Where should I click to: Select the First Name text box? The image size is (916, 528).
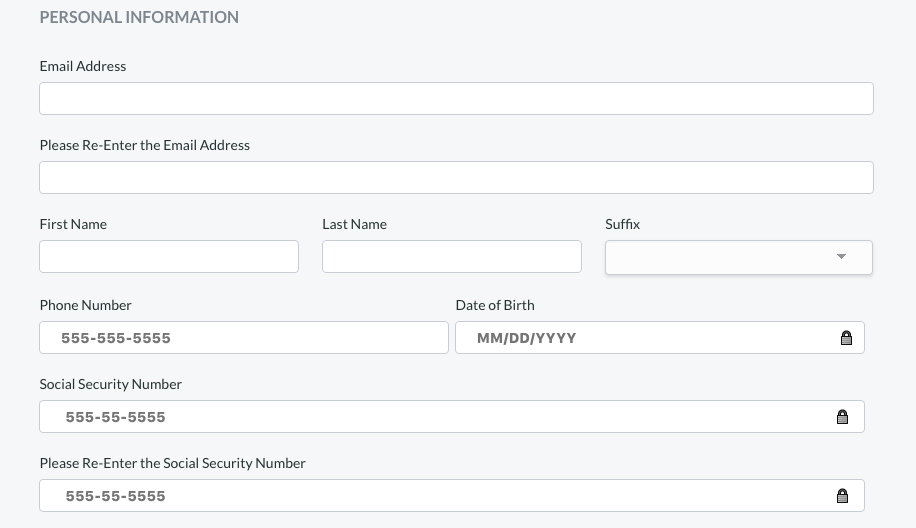(x=169, y=257)
